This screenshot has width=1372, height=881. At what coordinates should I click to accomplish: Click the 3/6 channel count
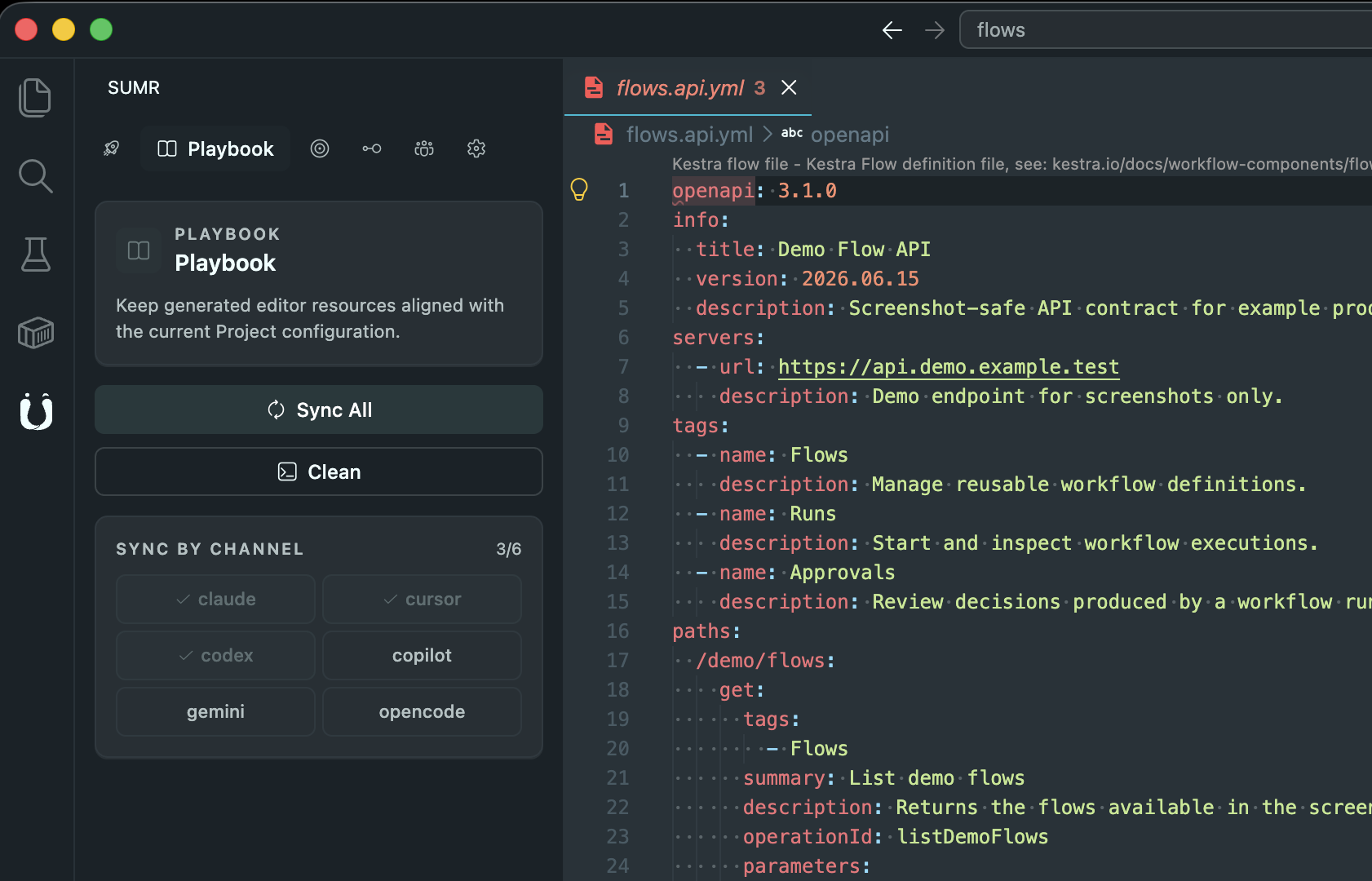click(x=508, y=549)
